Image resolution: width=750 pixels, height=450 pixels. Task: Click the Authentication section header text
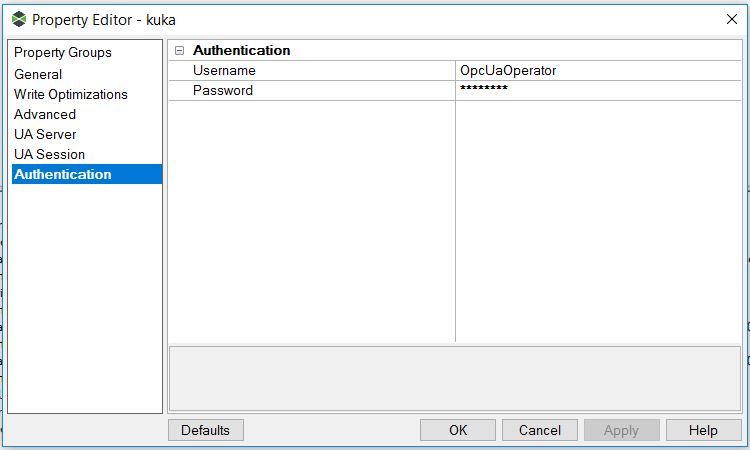242,50
